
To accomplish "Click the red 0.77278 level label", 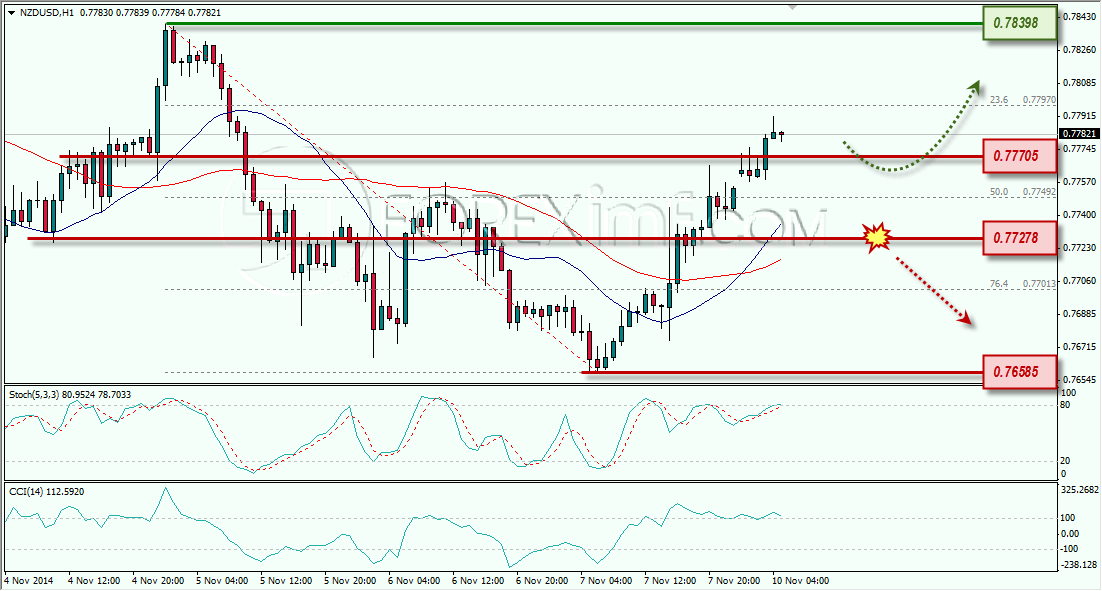I will (x=1019, y=238).
